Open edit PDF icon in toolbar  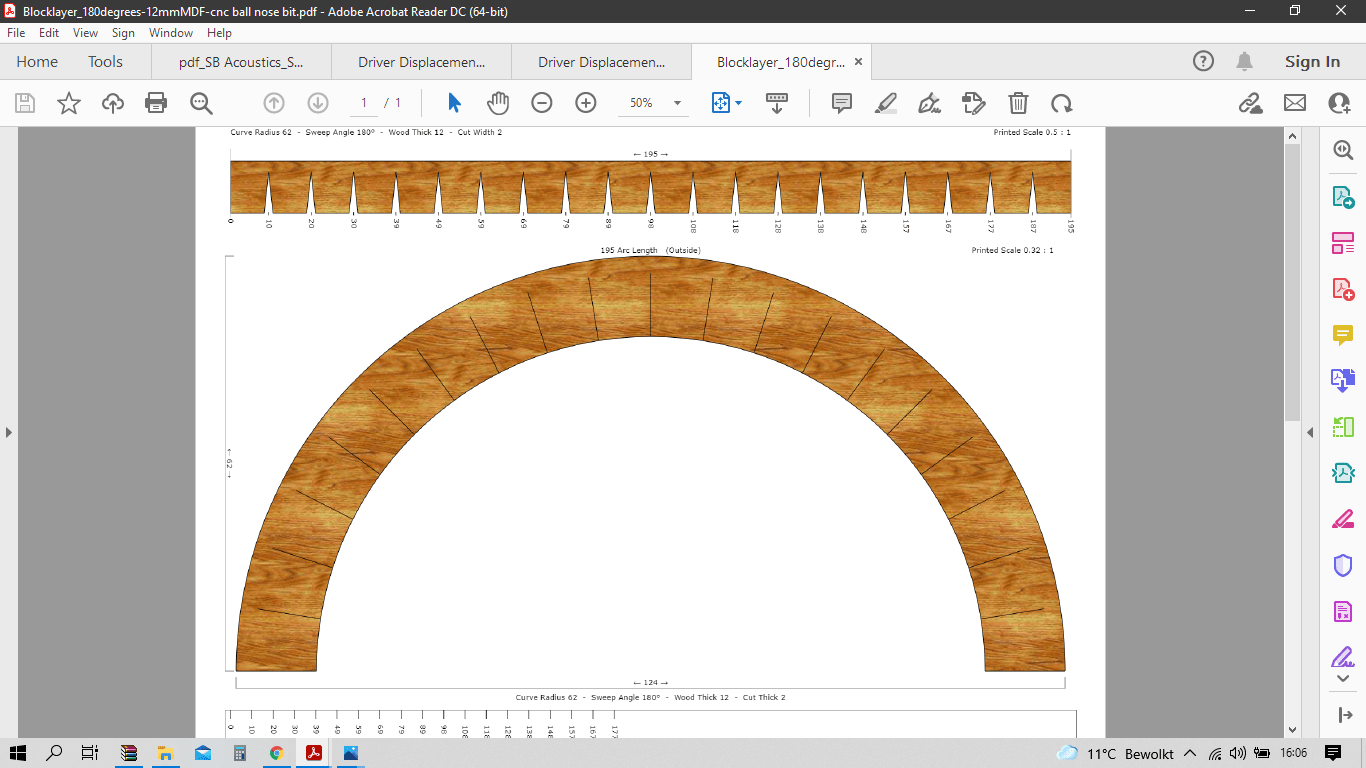[x=974, y=103]
